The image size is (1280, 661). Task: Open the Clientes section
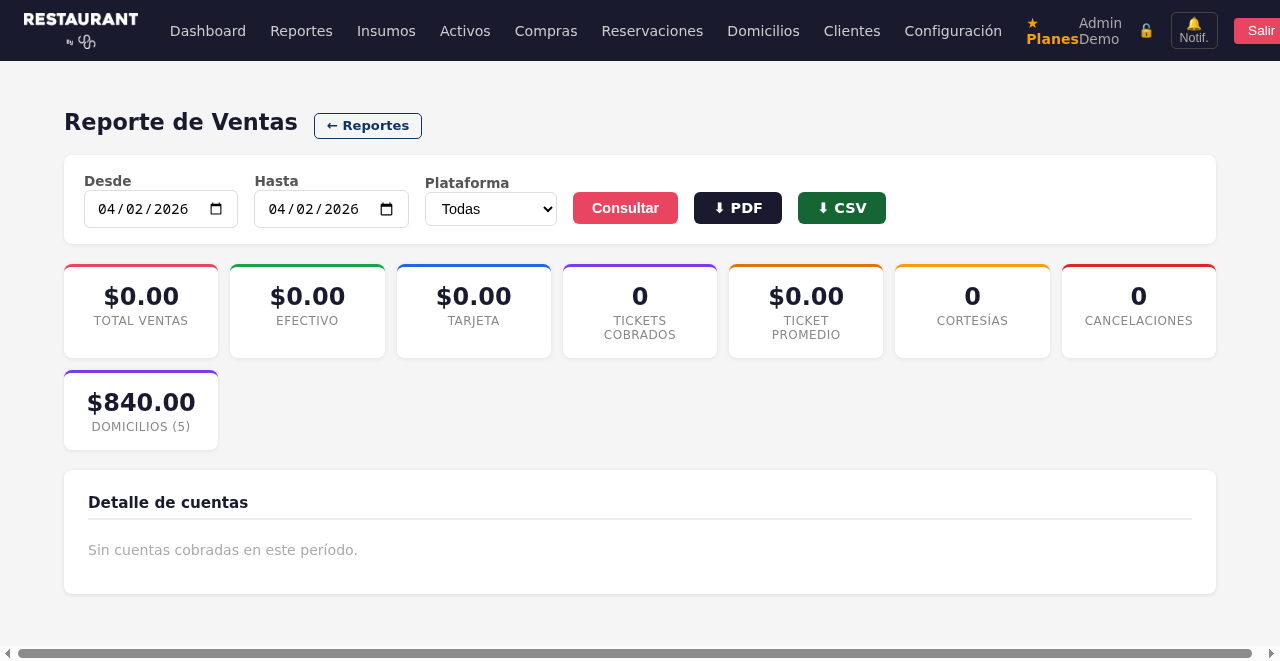(x=852, y=31)
